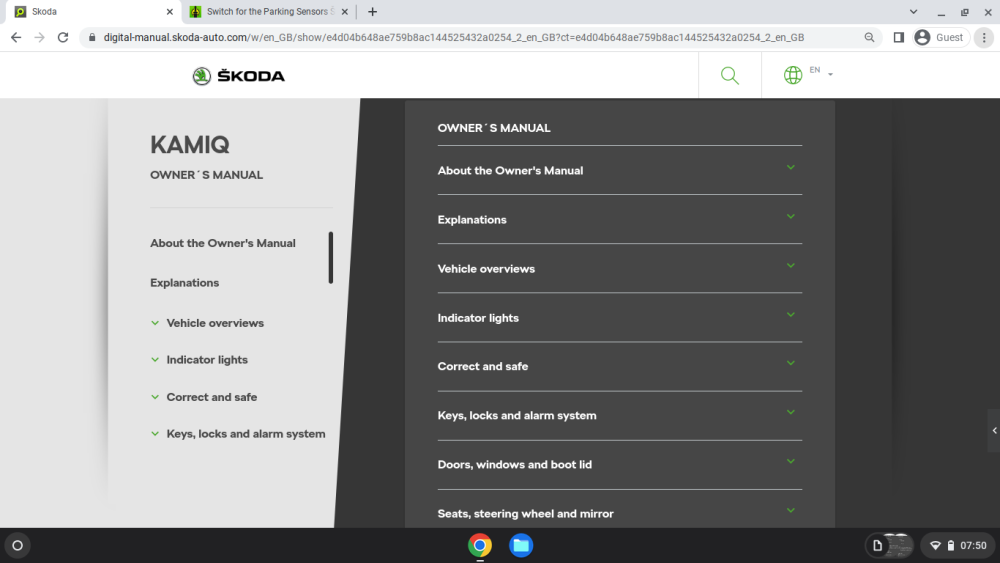Expand Correct and safe chevron in main panel
Image resolution: width=1000 pixels, height=563 pixels.
click(791, 363)
